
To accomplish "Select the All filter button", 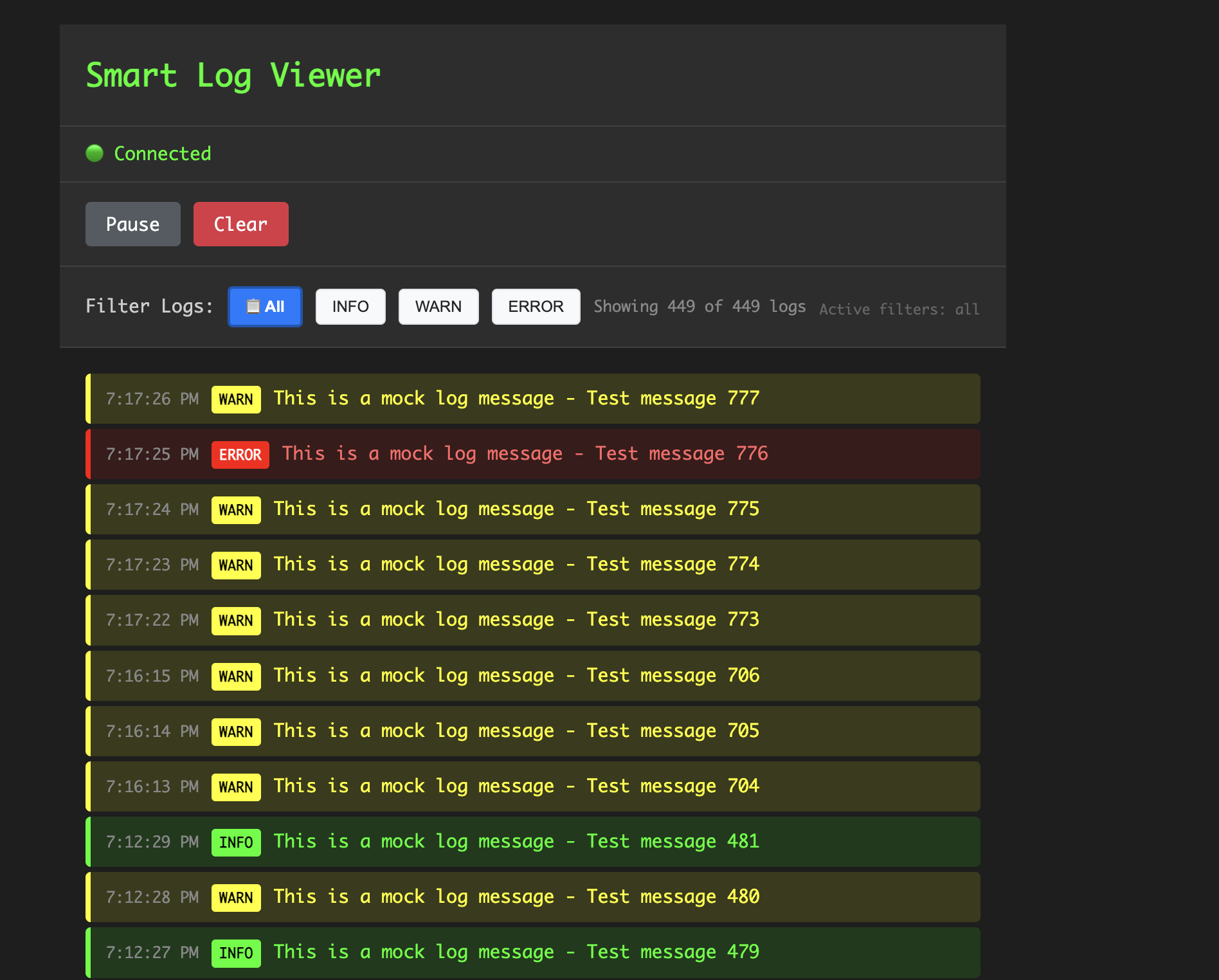I will click(x=265, y=307).
